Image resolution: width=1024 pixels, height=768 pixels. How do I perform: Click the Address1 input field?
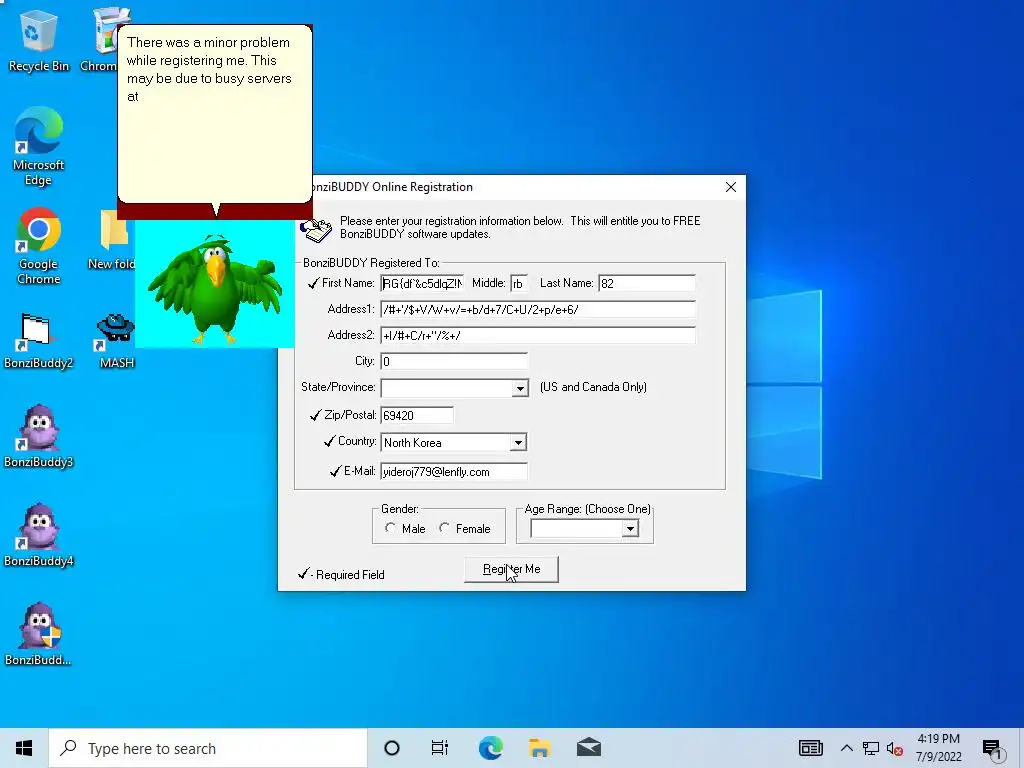538,310
